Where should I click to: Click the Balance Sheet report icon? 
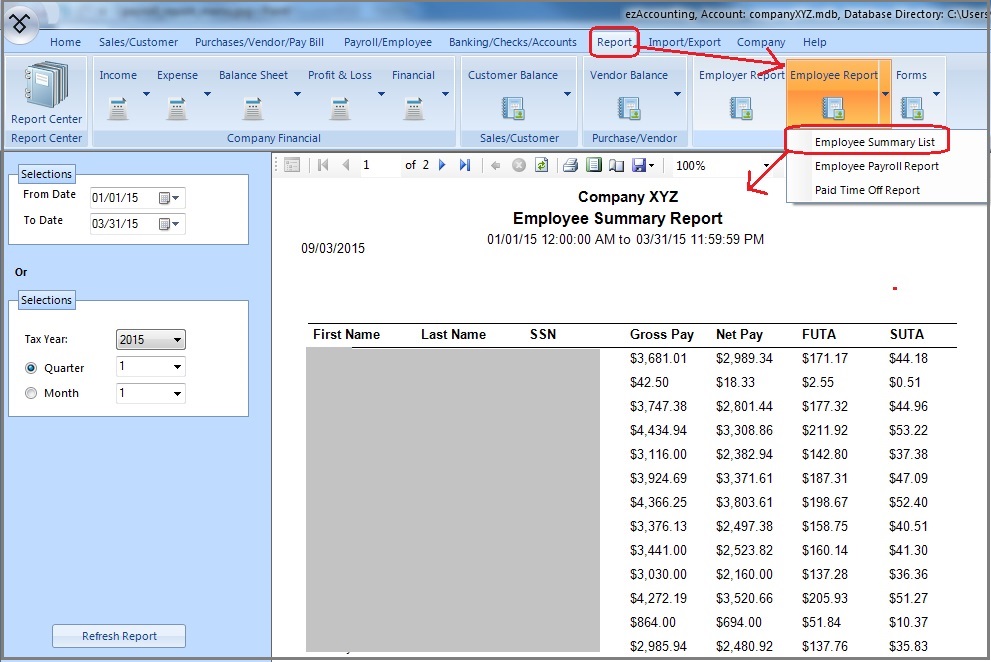pyautogui.click(x=253, y=106)
